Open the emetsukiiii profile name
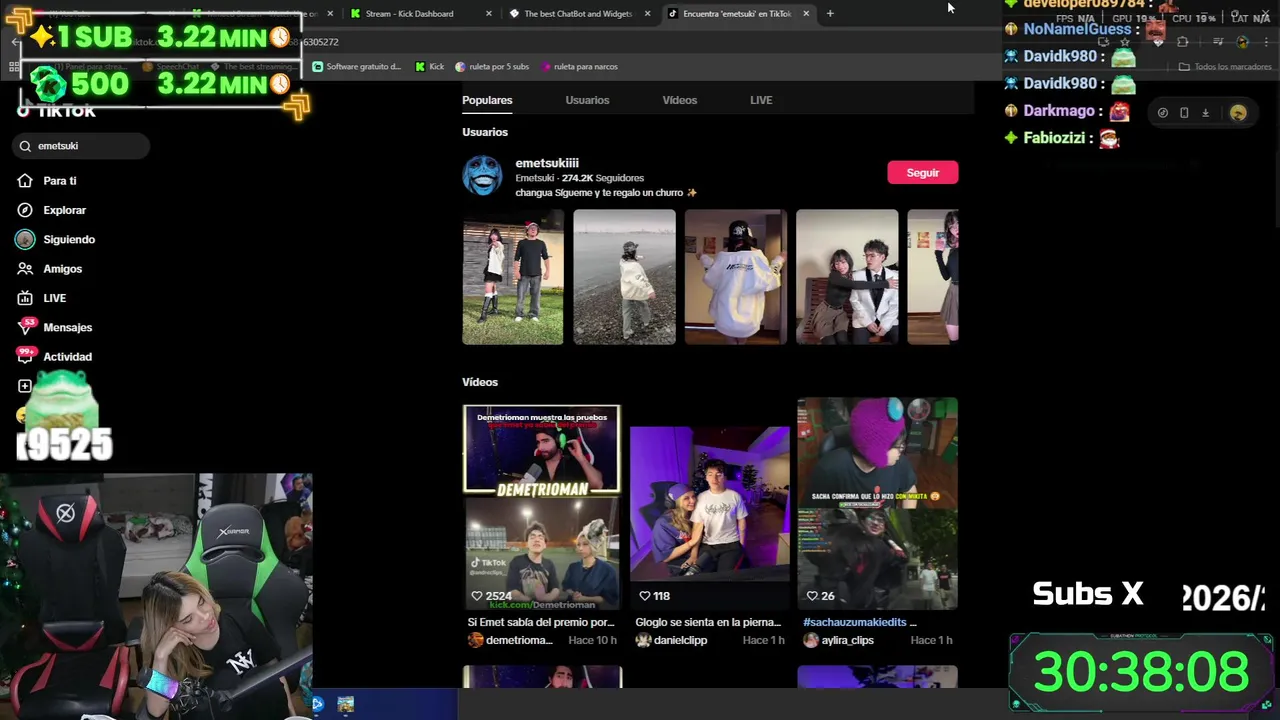 pos(547,163)
